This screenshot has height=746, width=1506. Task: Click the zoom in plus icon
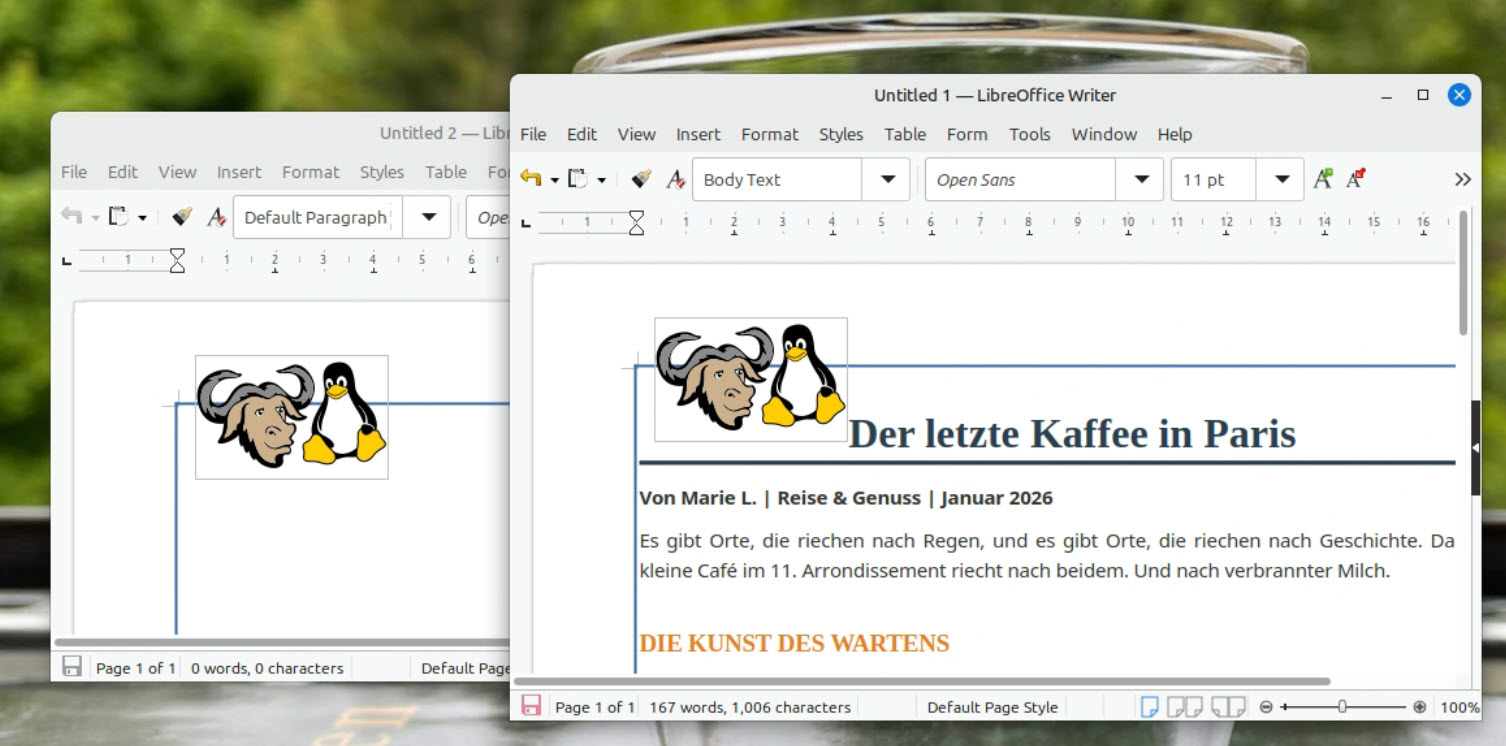1419,707
